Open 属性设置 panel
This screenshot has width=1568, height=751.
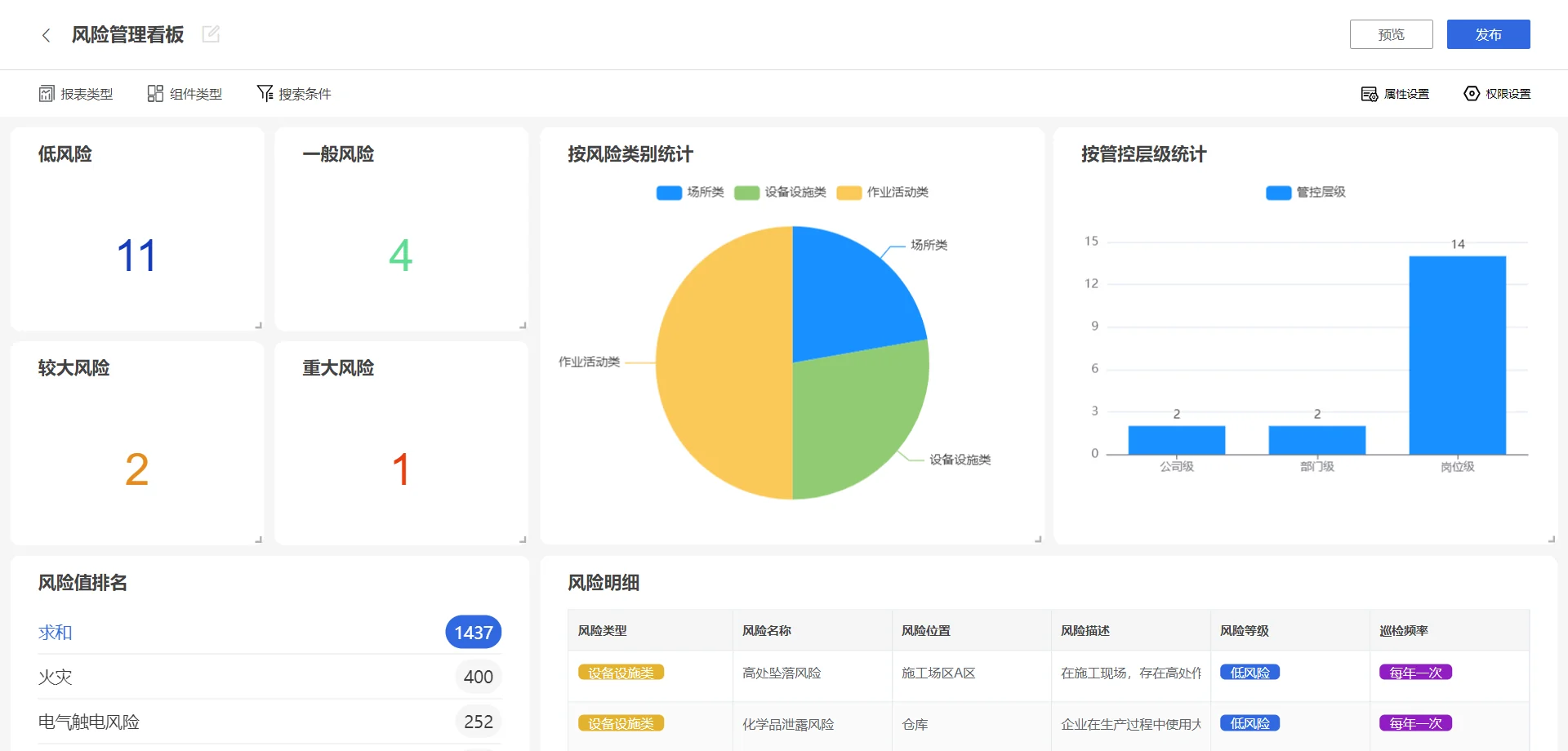point(1395,94)
